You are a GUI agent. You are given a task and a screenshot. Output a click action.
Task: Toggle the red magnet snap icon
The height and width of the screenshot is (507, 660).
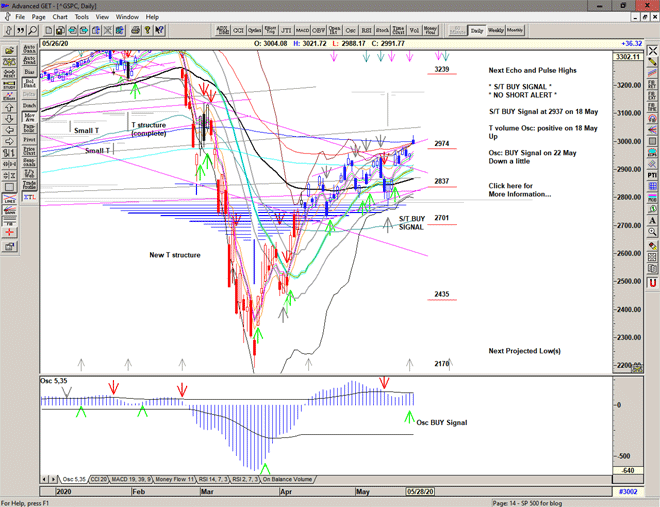[x=652, y=283]
